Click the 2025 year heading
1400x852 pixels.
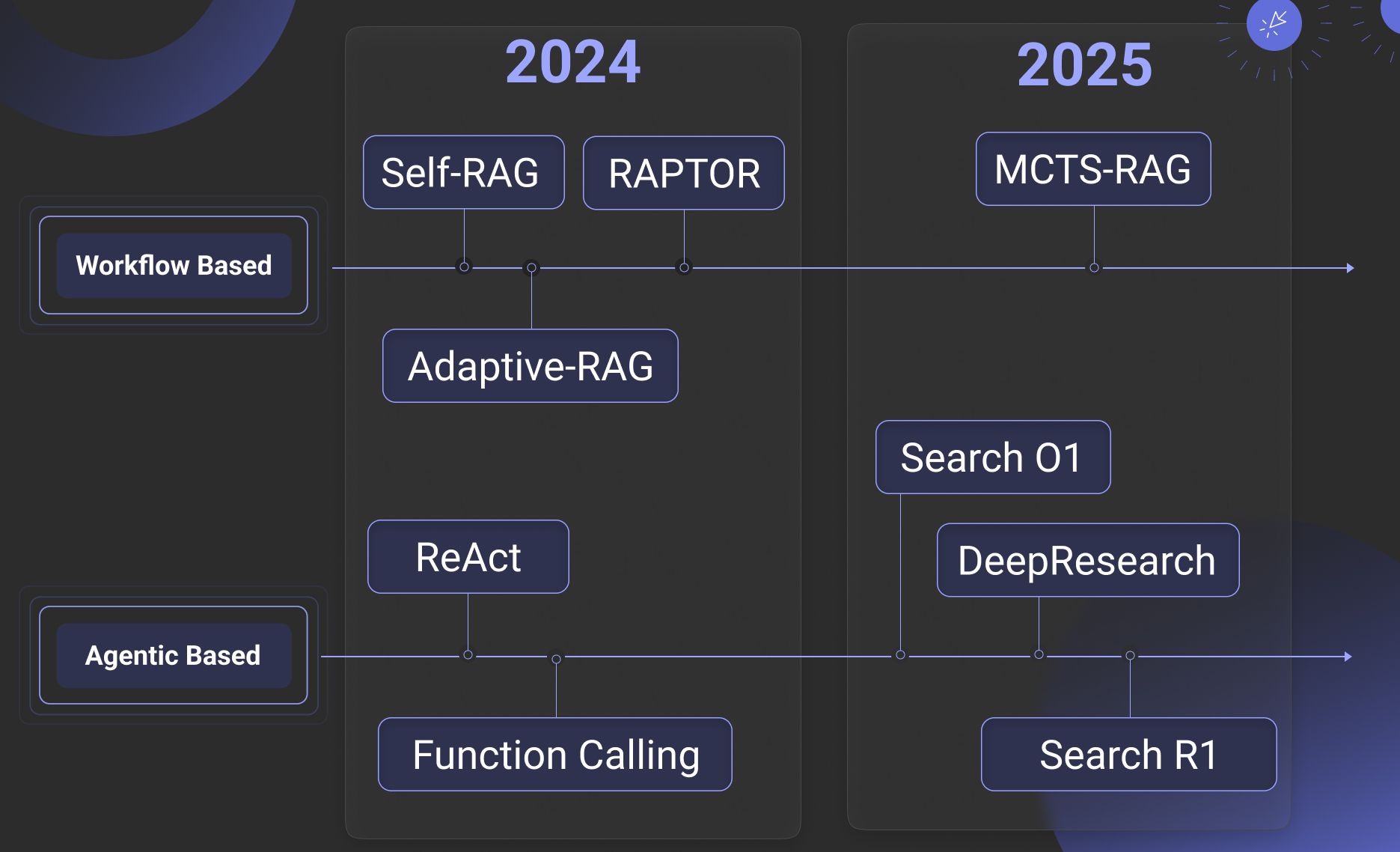pos(1084,65)
